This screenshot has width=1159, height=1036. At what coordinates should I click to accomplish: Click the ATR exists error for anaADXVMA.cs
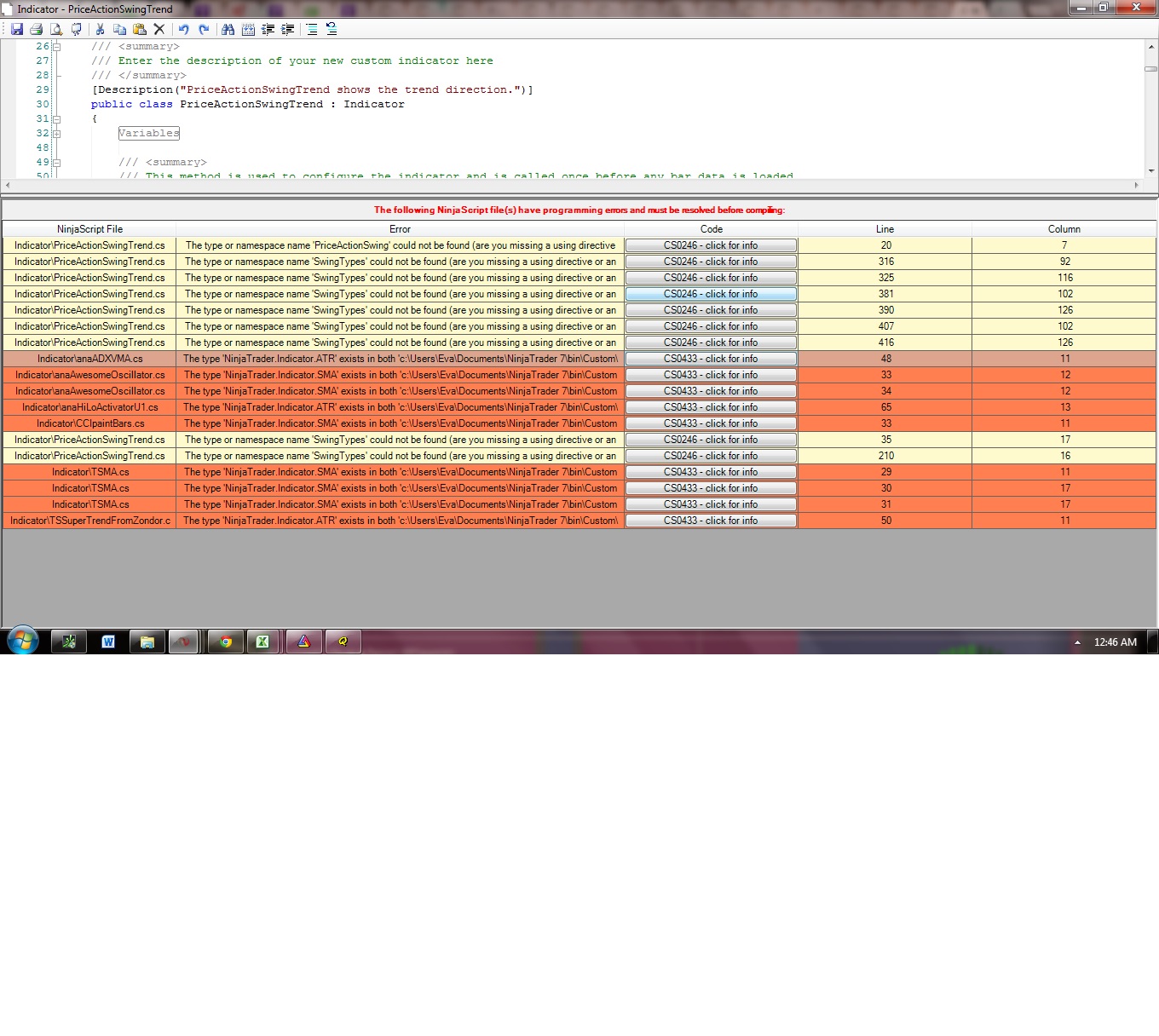tap(400, 359)
